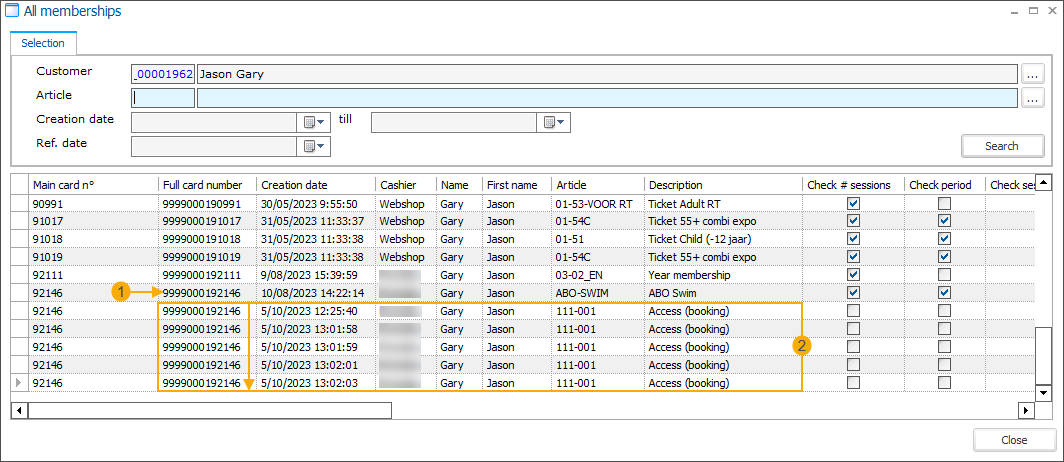This screenshot has height=462, width=1064.
Task: Select the last row's indicator arrow
Action: [19, 383]
